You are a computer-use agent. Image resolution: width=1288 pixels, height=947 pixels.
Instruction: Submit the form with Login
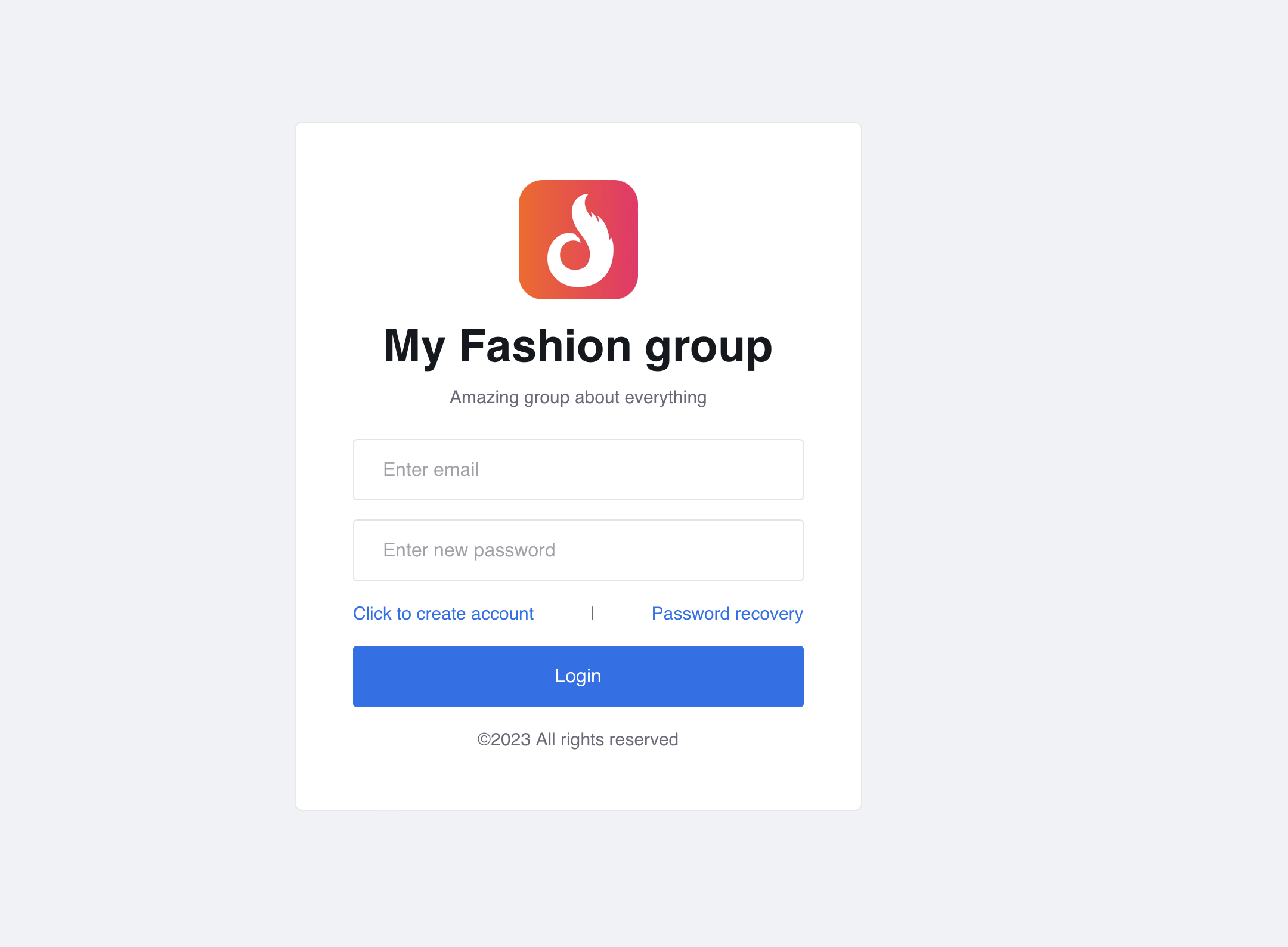[x=578, y=676]
